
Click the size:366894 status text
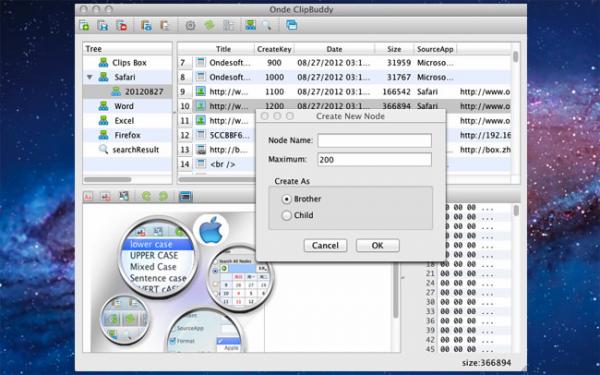point(486,363)
